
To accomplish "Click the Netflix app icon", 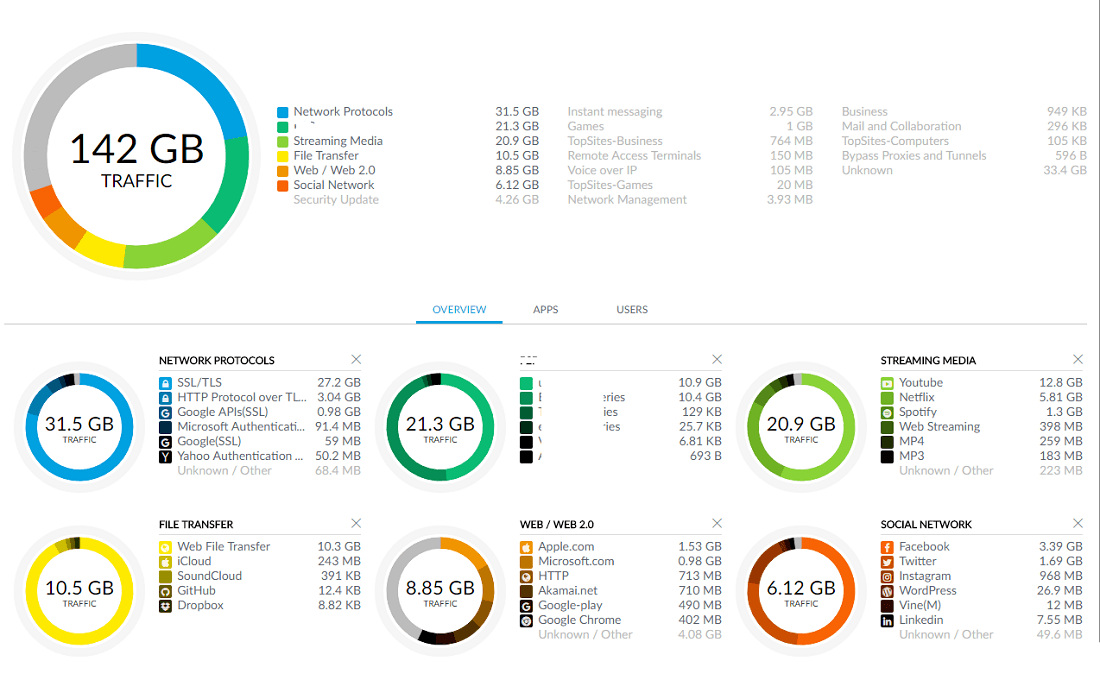I will click(x=887, y=398).
